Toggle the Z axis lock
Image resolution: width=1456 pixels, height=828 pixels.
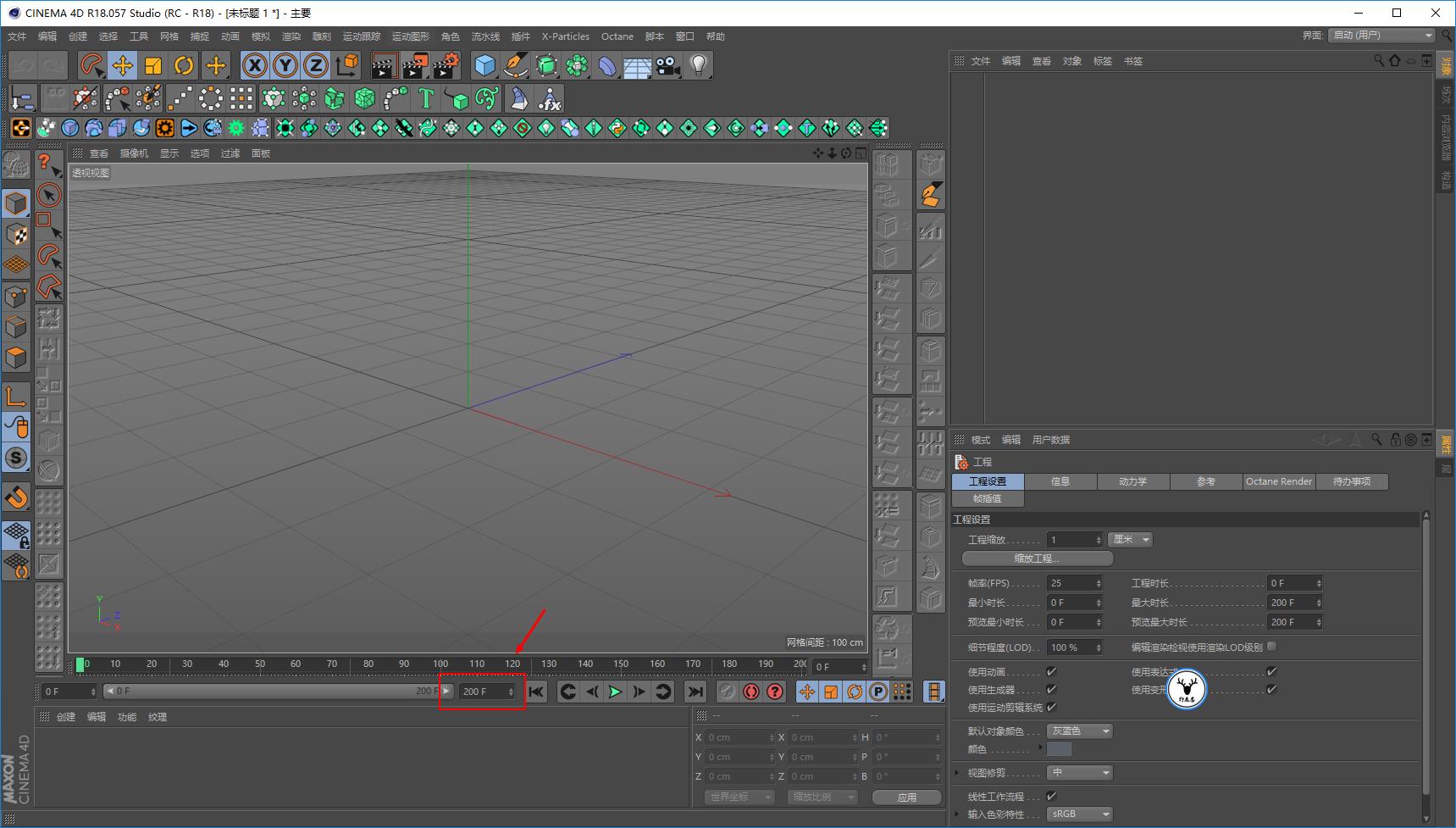point(316,65)
